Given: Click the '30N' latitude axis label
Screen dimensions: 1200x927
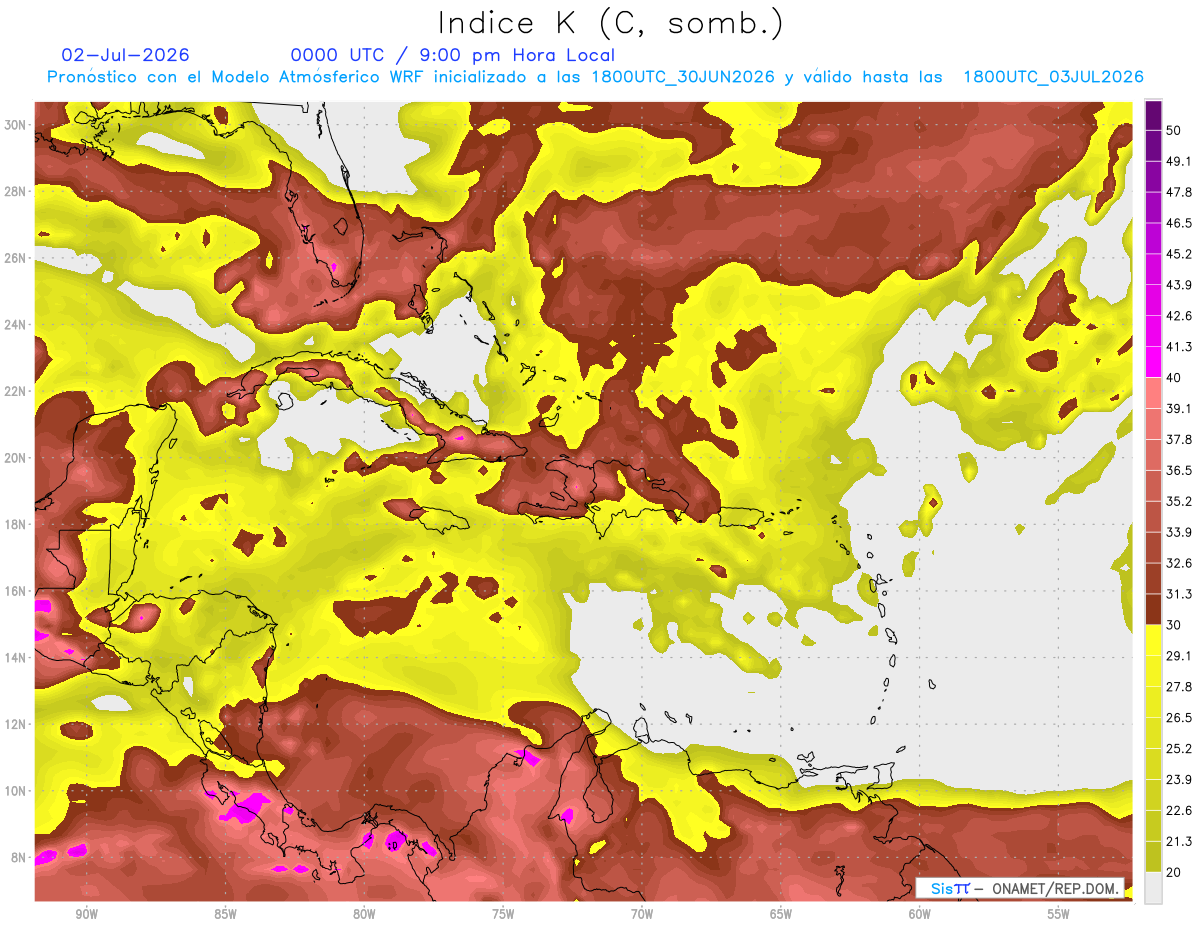Looking at the screenshot, I should [16, 125].
